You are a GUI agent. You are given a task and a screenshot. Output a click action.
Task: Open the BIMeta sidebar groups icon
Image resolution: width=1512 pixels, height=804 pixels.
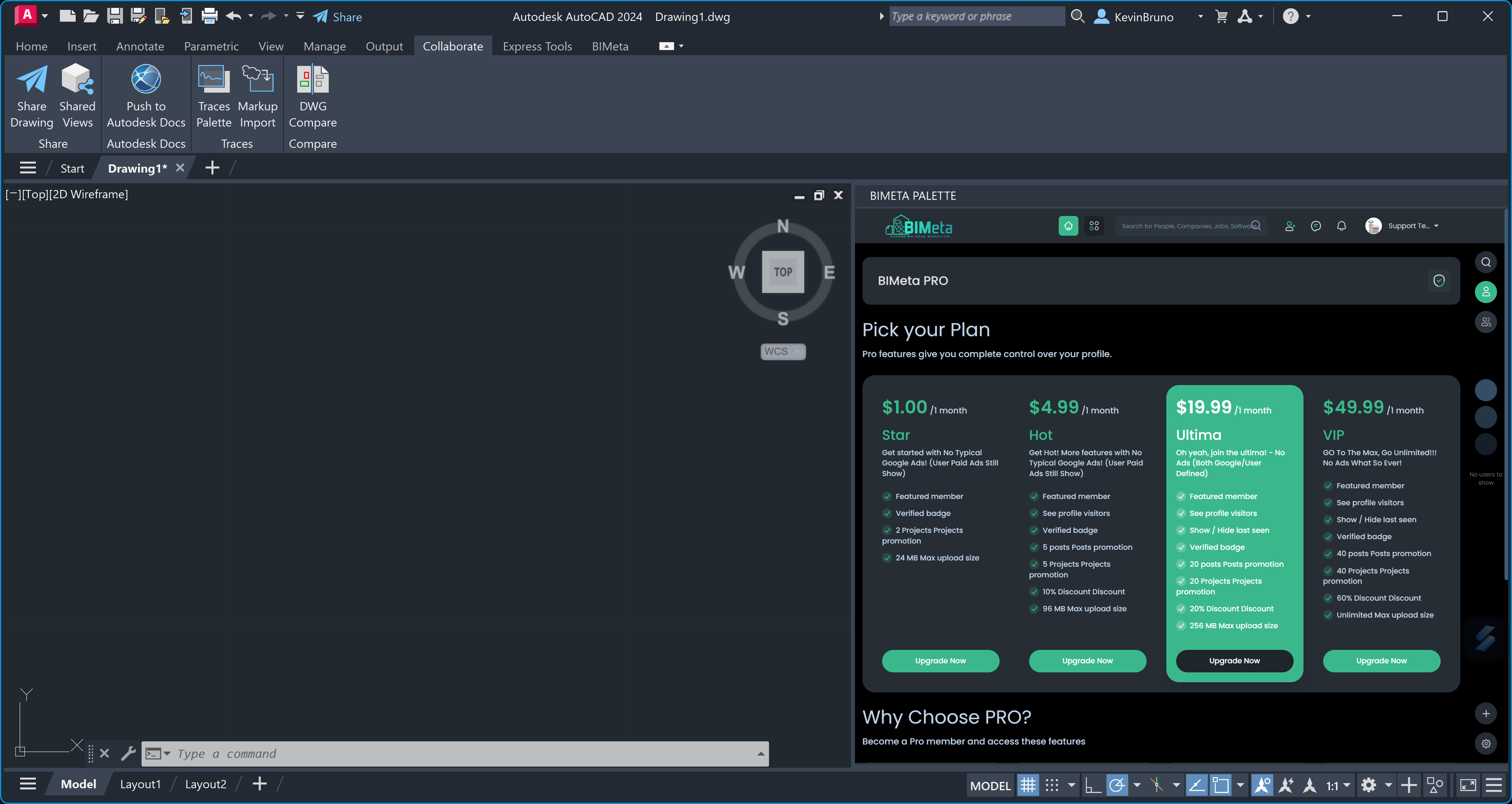pos(1486,322)
